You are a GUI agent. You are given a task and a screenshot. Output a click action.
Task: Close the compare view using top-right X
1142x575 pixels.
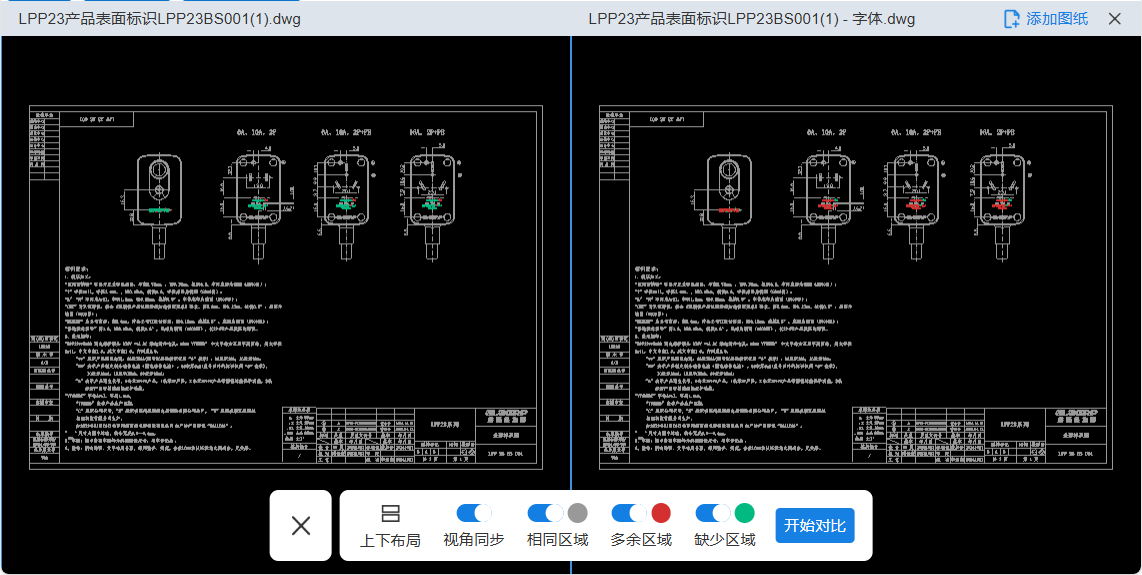tap(1115, 18)
